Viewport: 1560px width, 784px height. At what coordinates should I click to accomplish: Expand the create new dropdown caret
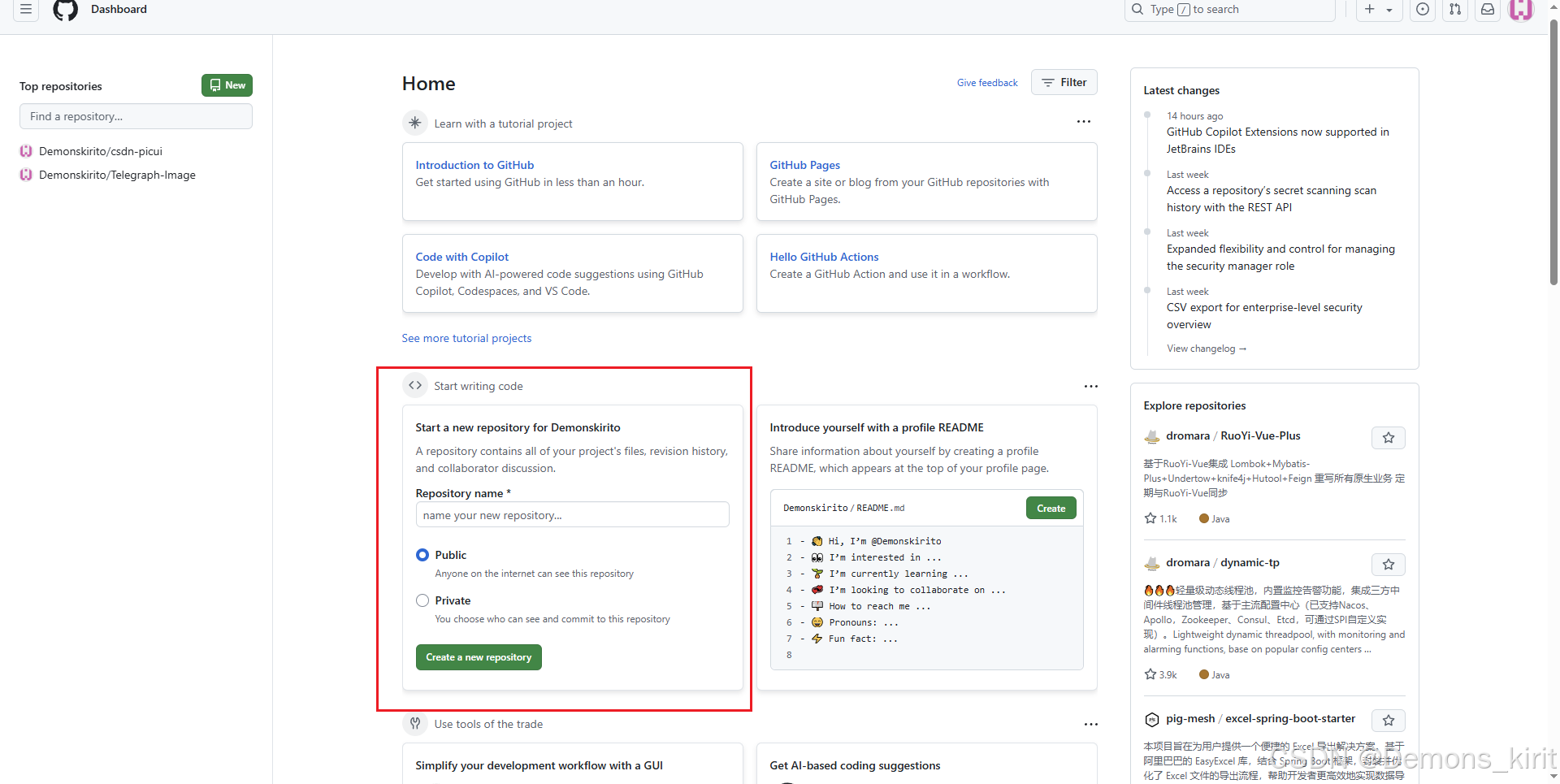1389,10
